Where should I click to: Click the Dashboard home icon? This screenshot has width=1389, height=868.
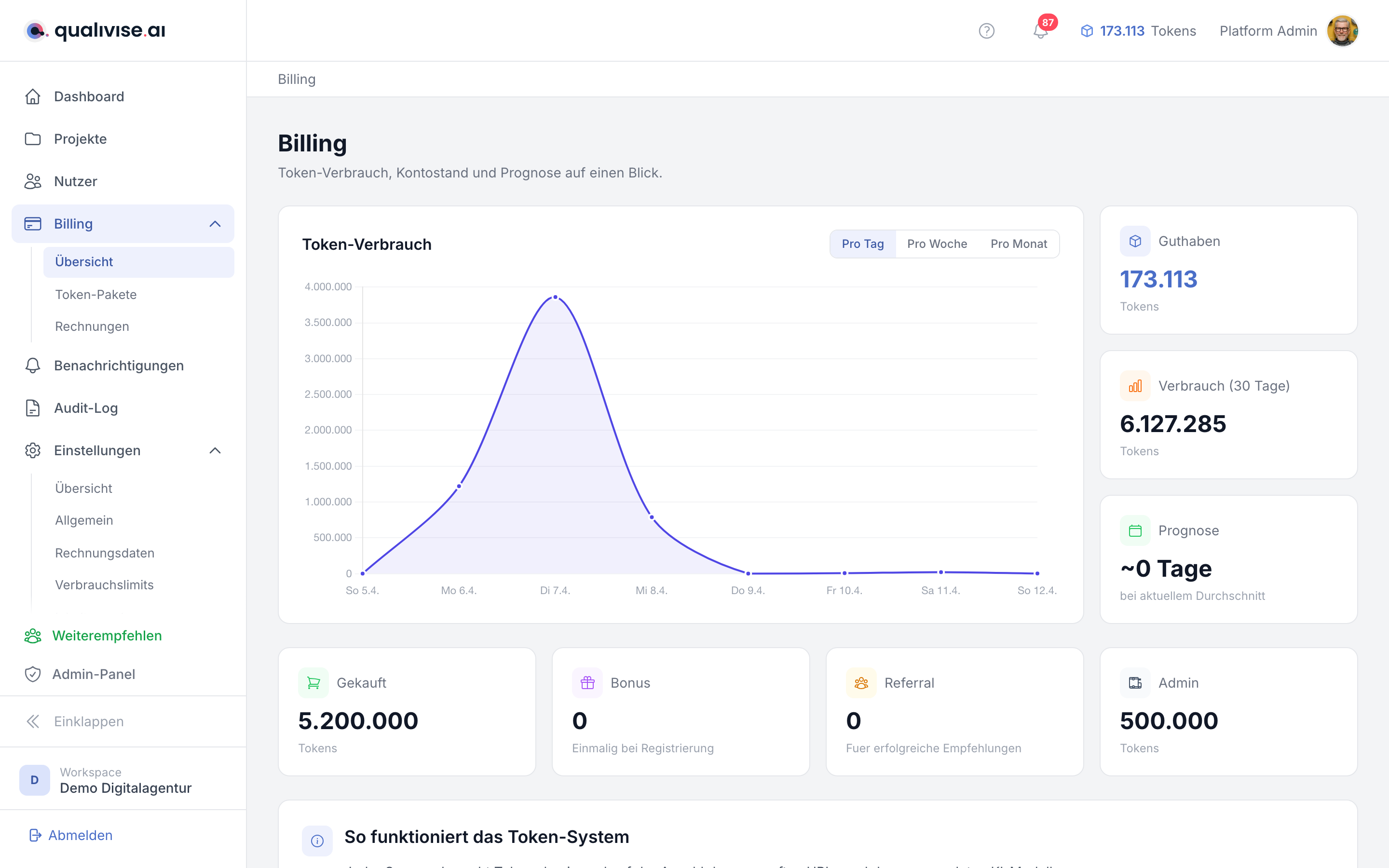pyautogui.click(x=33, y=96)
